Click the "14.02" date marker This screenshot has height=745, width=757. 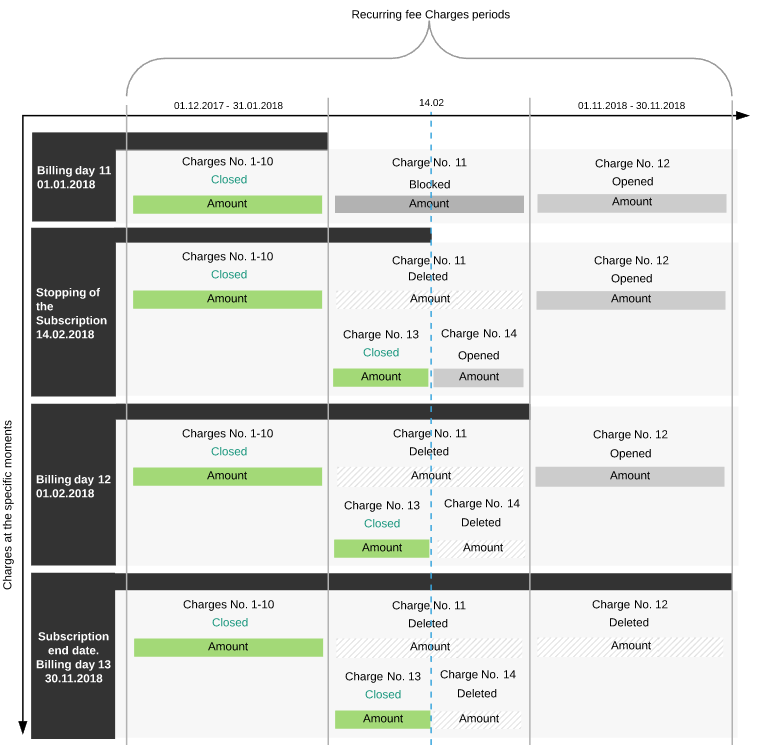[431, 103]
